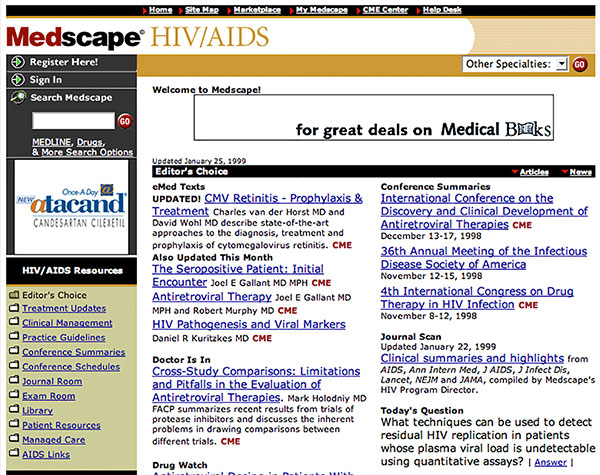Jump to Articles in Editor's Choice bar

[x=534, y=172]
